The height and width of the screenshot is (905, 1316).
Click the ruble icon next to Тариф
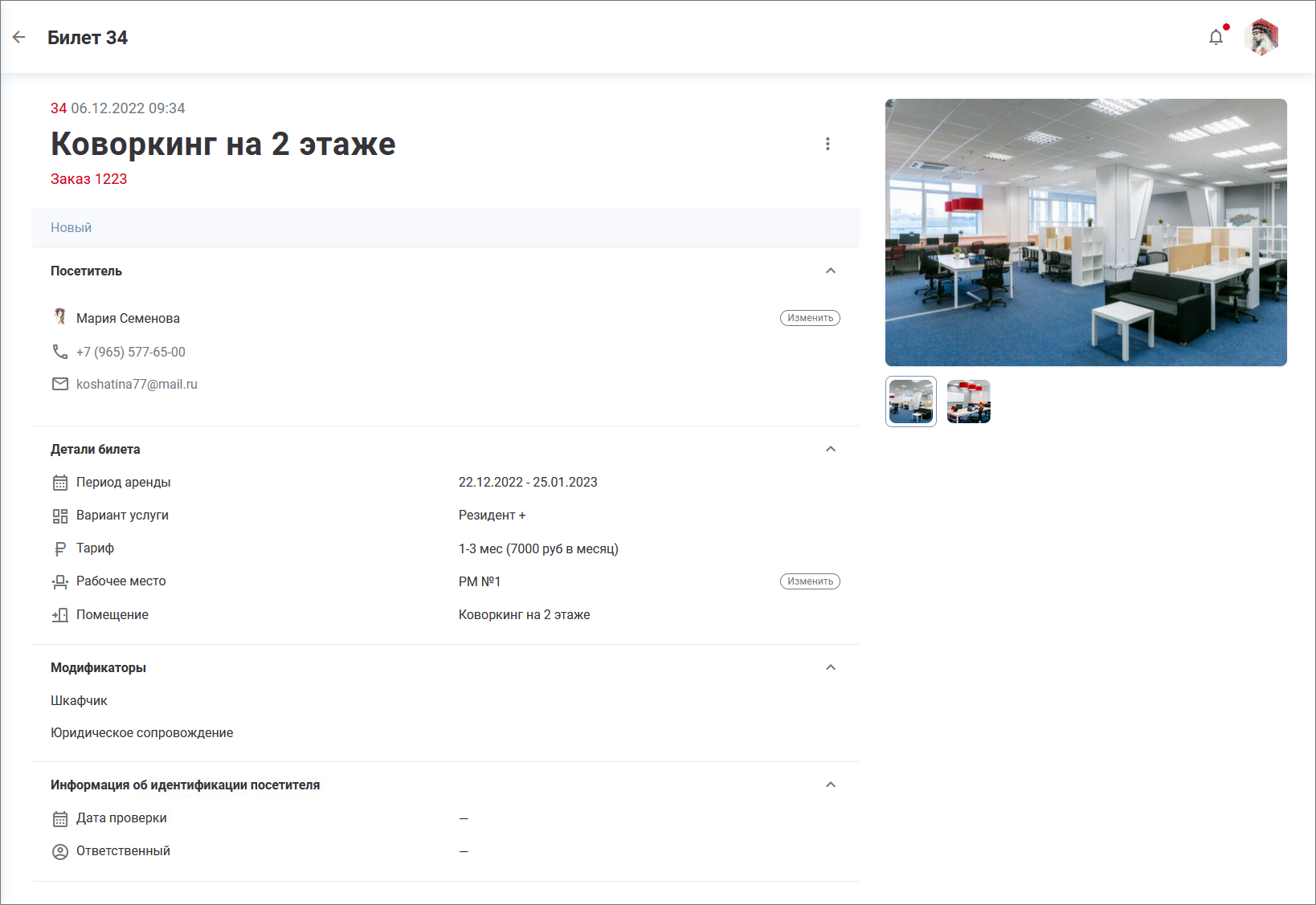coord(60,548)
